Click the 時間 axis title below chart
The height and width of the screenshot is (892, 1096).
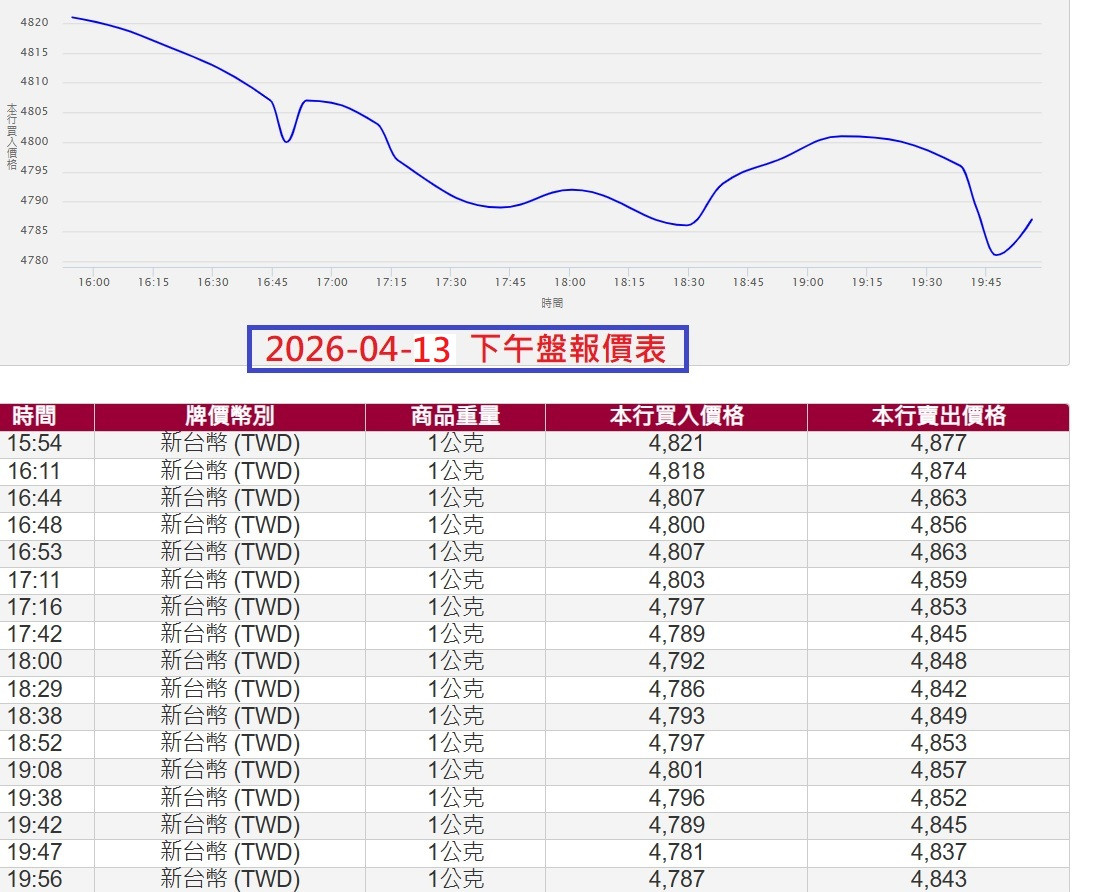pyautogui.click(x=553, y=303)
